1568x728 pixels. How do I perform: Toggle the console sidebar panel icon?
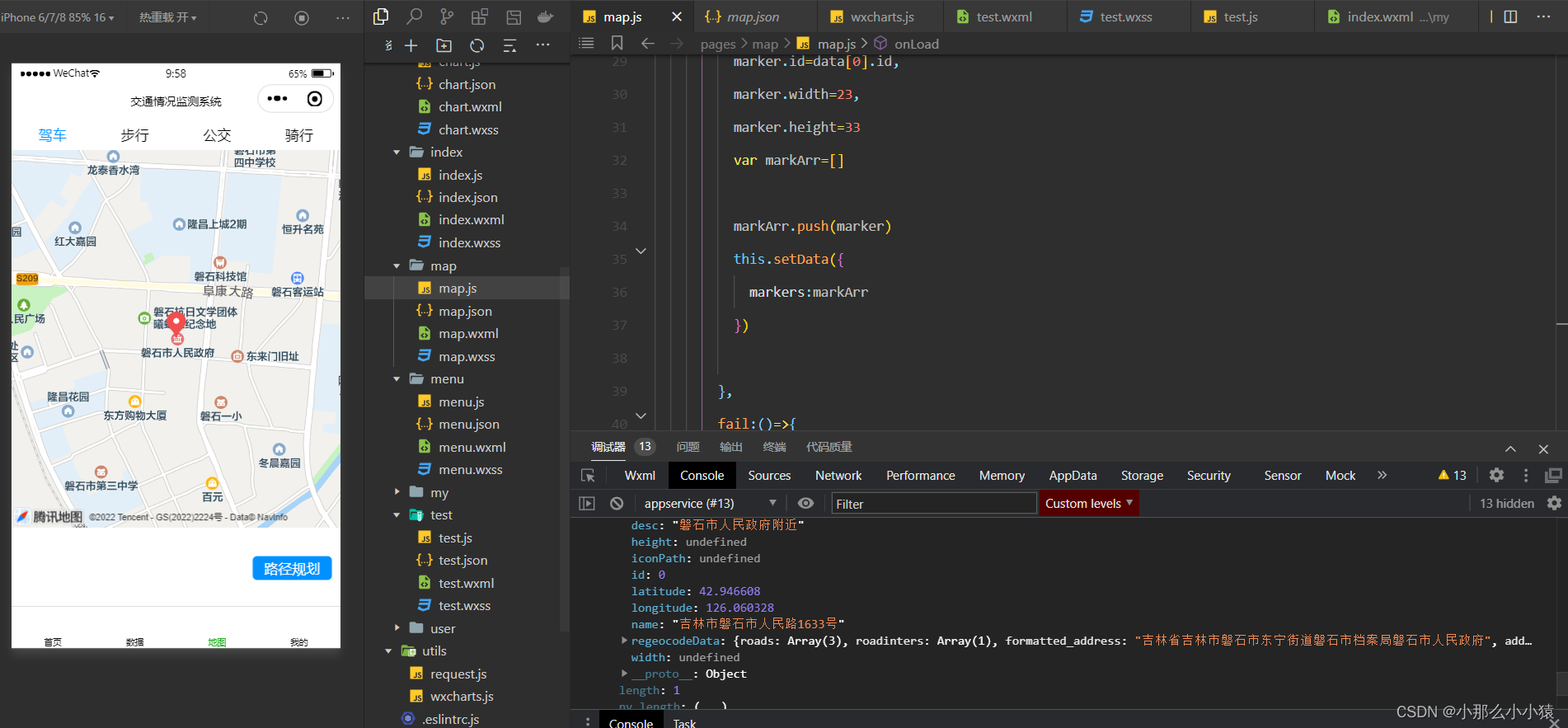coord(587,503)
